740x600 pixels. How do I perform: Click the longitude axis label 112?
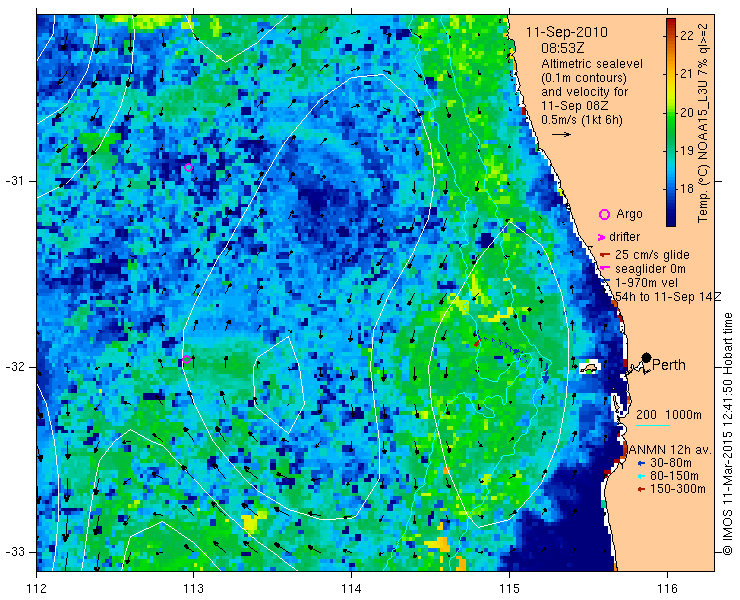pyautogui.click(x=36, y=589)
